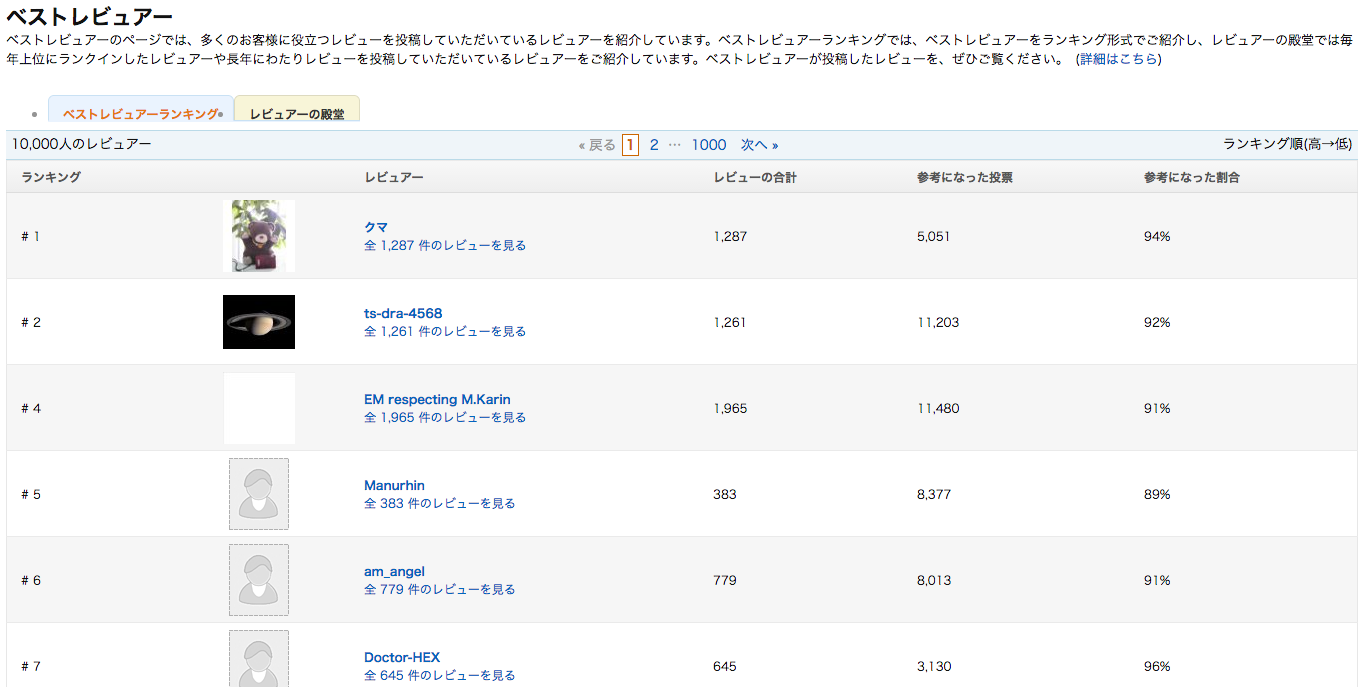
Task: Click クマ's teddy bear avatar thumbnail
Action: point(259,236)
